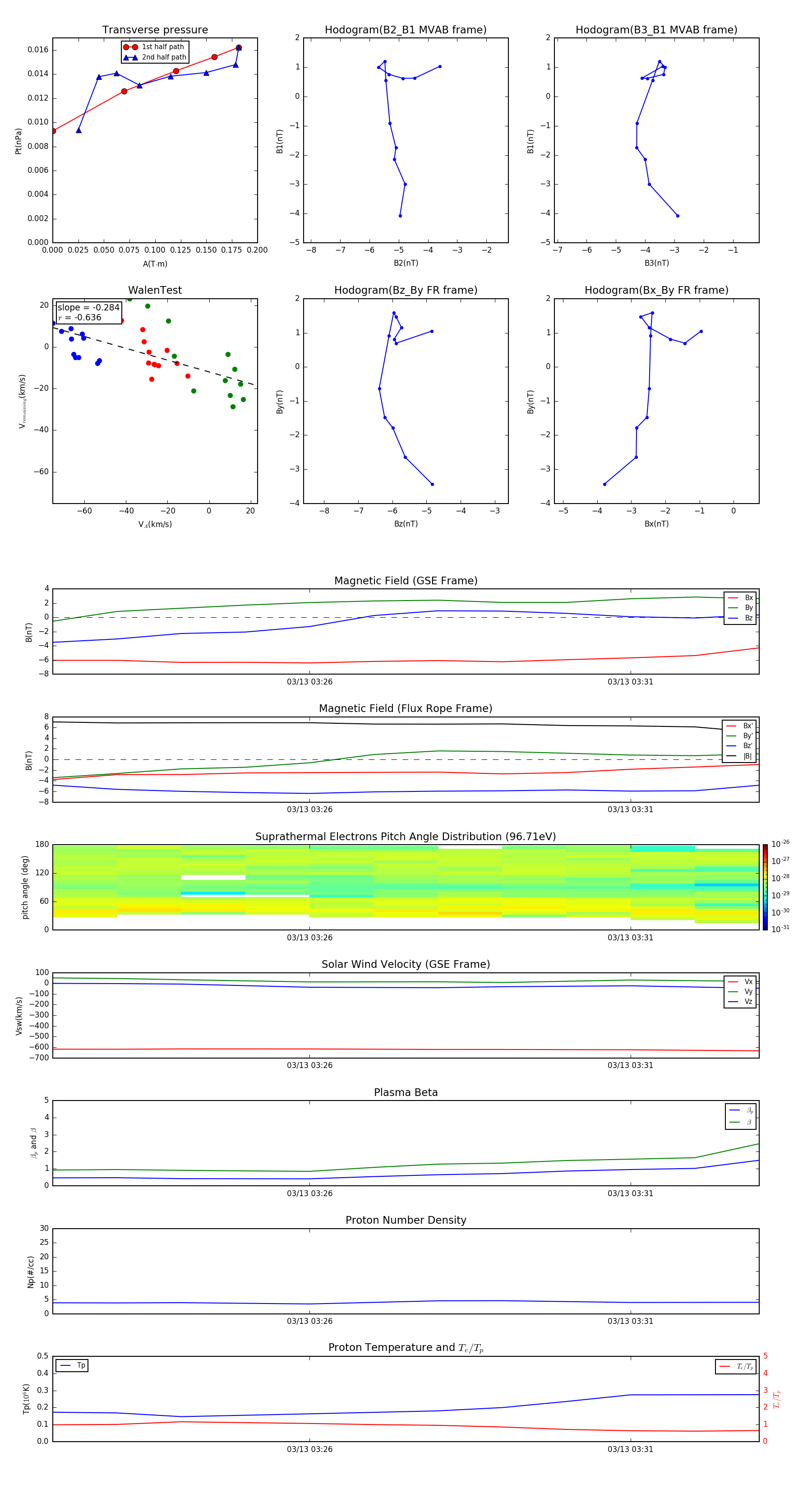This screenshot has width=812, height=1489.
Task: Click 'Proton Temperature and Te/Tp' title
Action: pyautogui.click(x=406, y=1348)
